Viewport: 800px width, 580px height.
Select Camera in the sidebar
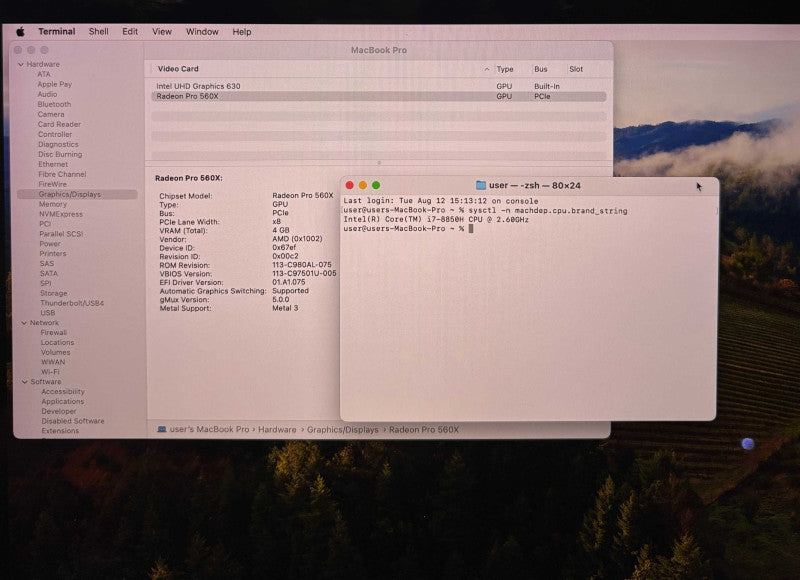coord(51,114)
